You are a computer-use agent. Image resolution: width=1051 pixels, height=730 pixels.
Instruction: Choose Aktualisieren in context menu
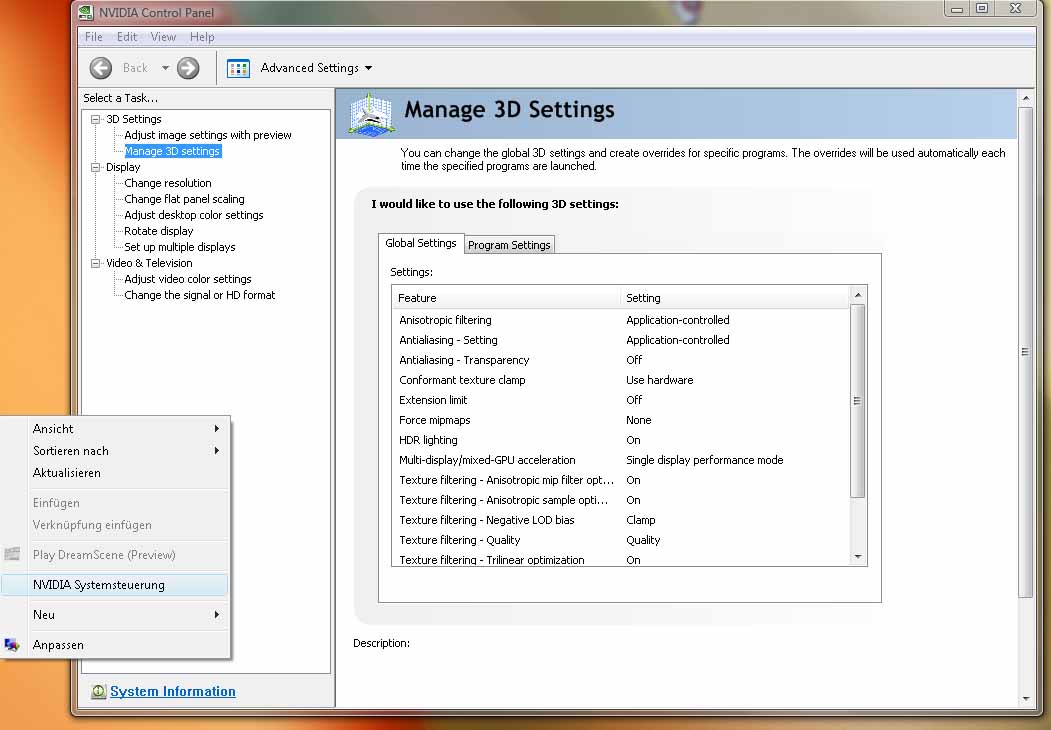(x=115, y=473)
